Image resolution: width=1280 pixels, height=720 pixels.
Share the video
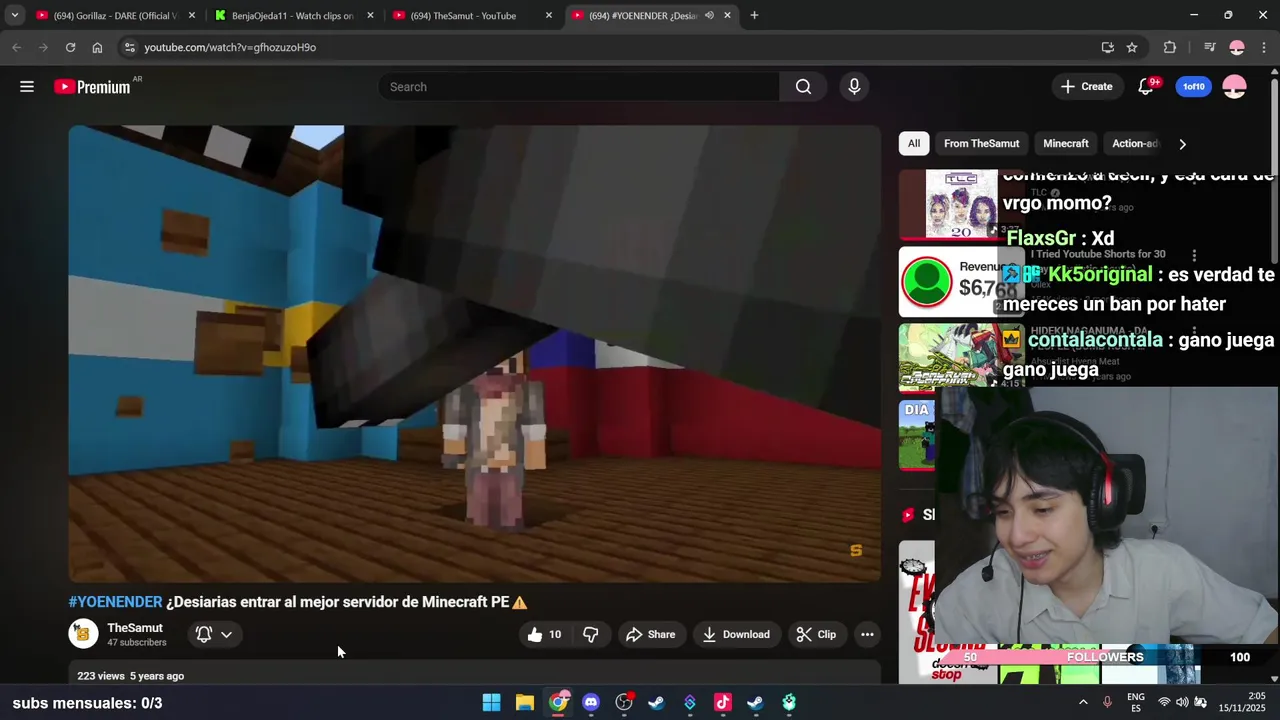click(x=650, y=634)
